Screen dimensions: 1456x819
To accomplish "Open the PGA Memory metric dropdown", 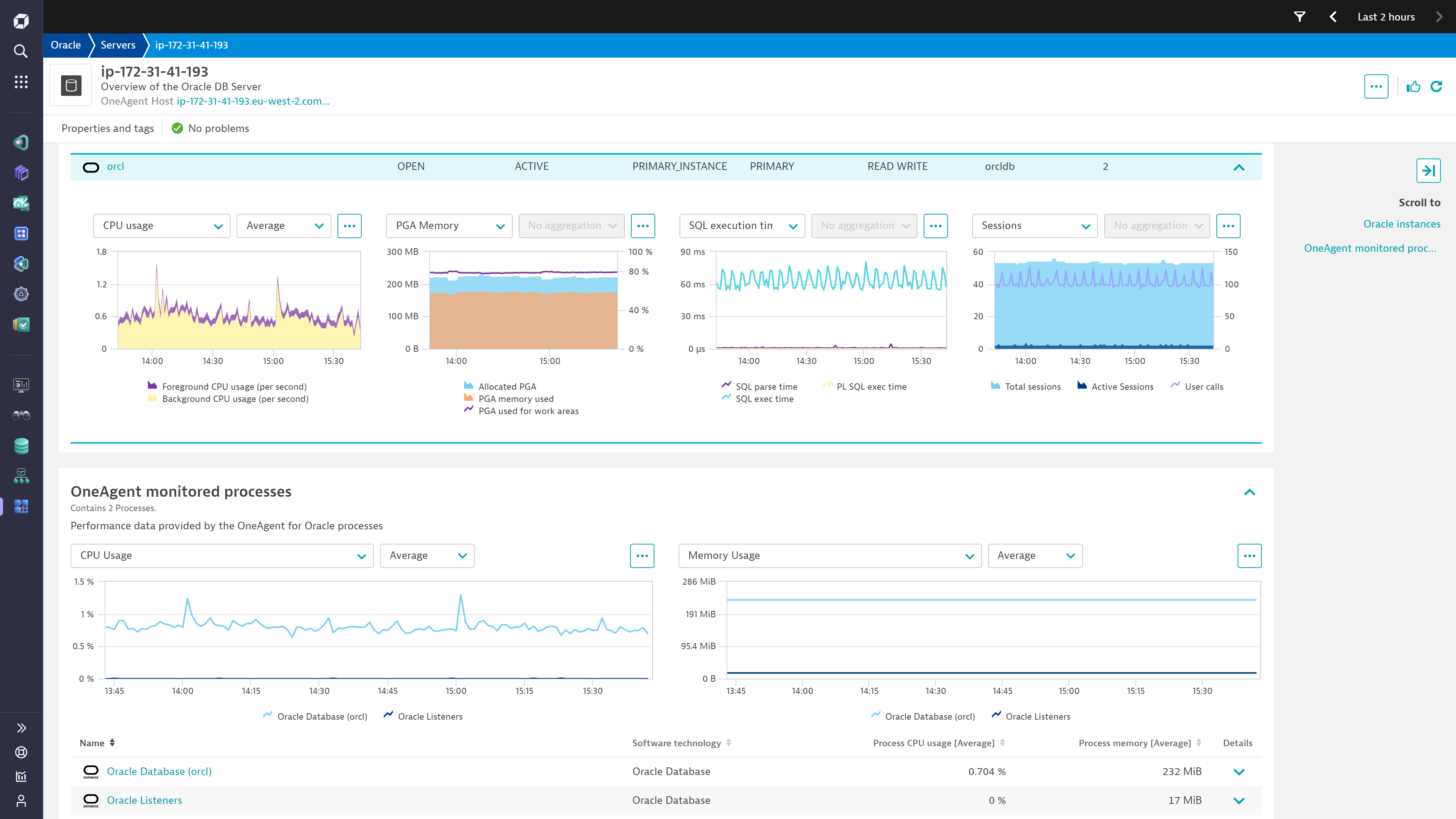I will [x=449, y=226].
